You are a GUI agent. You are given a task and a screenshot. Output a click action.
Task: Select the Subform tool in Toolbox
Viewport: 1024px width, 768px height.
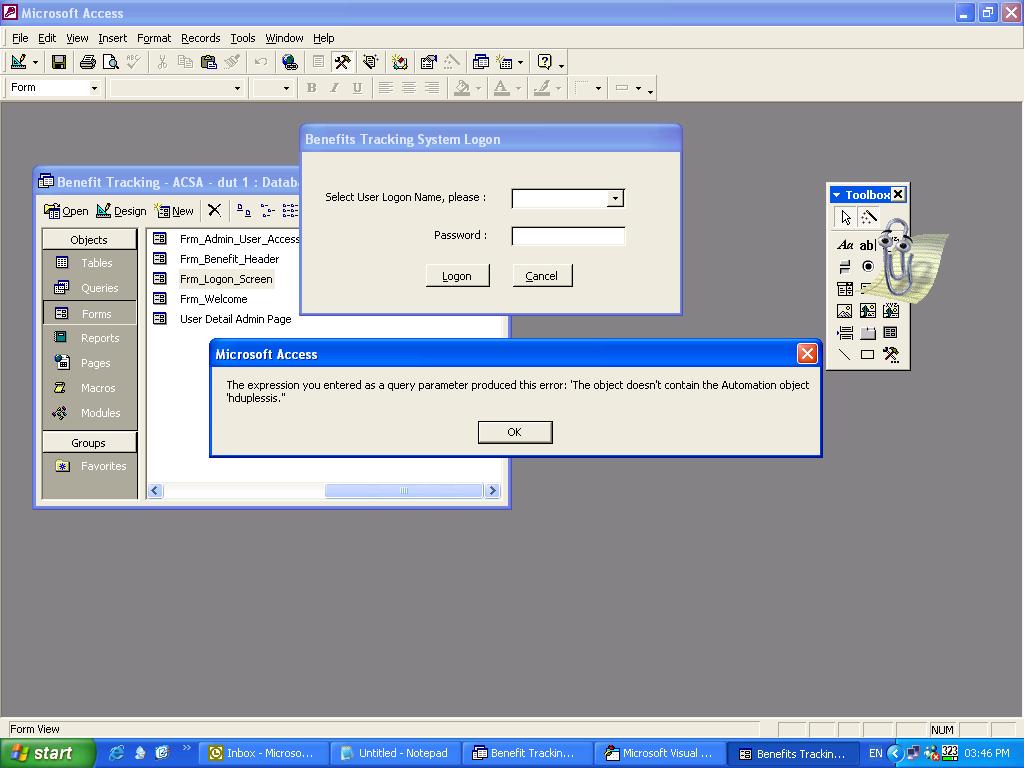click(x=891, y=333)
